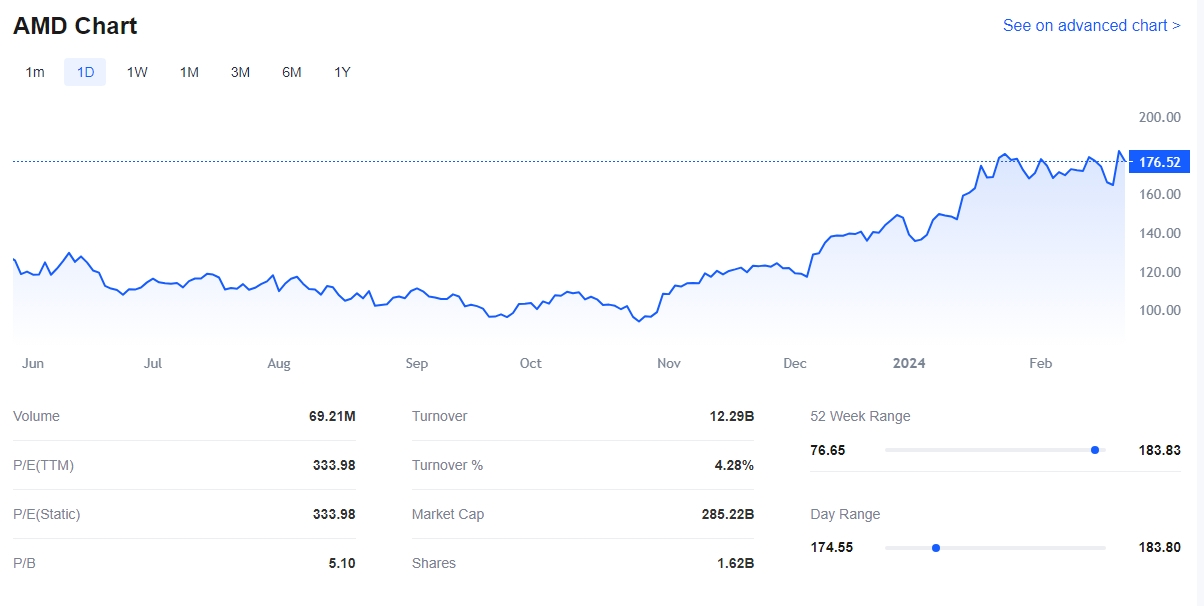Select the 1M chart interval

(189, 72)
